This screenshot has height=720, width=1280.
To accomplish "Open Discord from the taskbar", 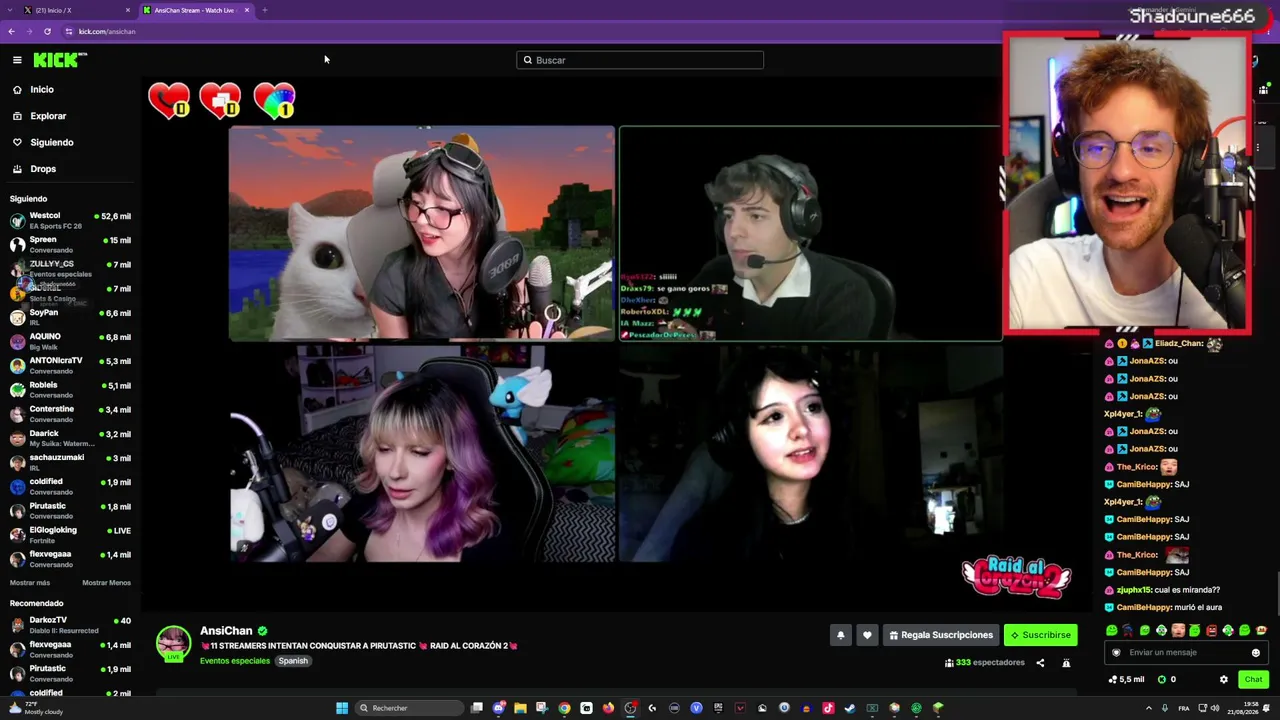I will click(x=499, y=708).
